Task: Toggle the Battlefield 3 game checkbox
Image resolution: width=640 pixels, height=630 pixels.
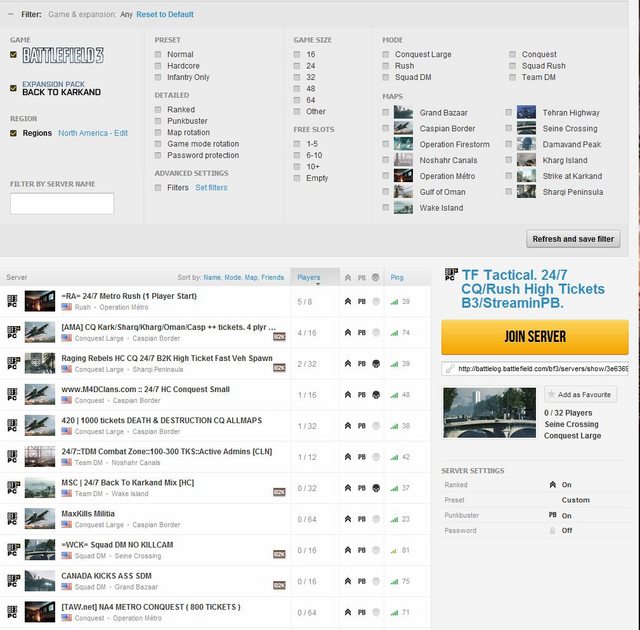Action: click(13, 54)
